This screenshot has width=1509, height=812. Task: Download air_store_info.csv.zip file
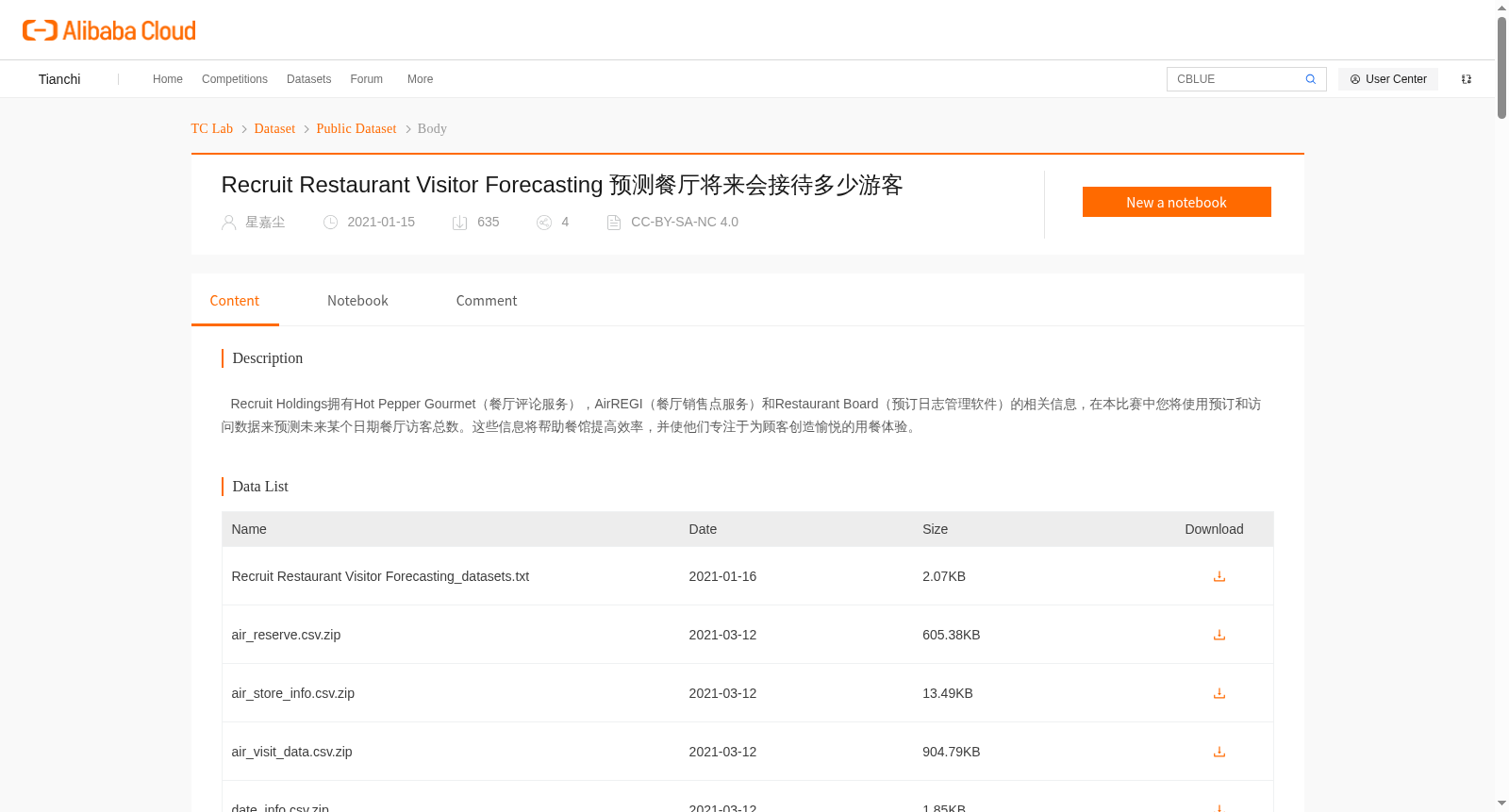pyautogui.click(x=1219, y=693)
